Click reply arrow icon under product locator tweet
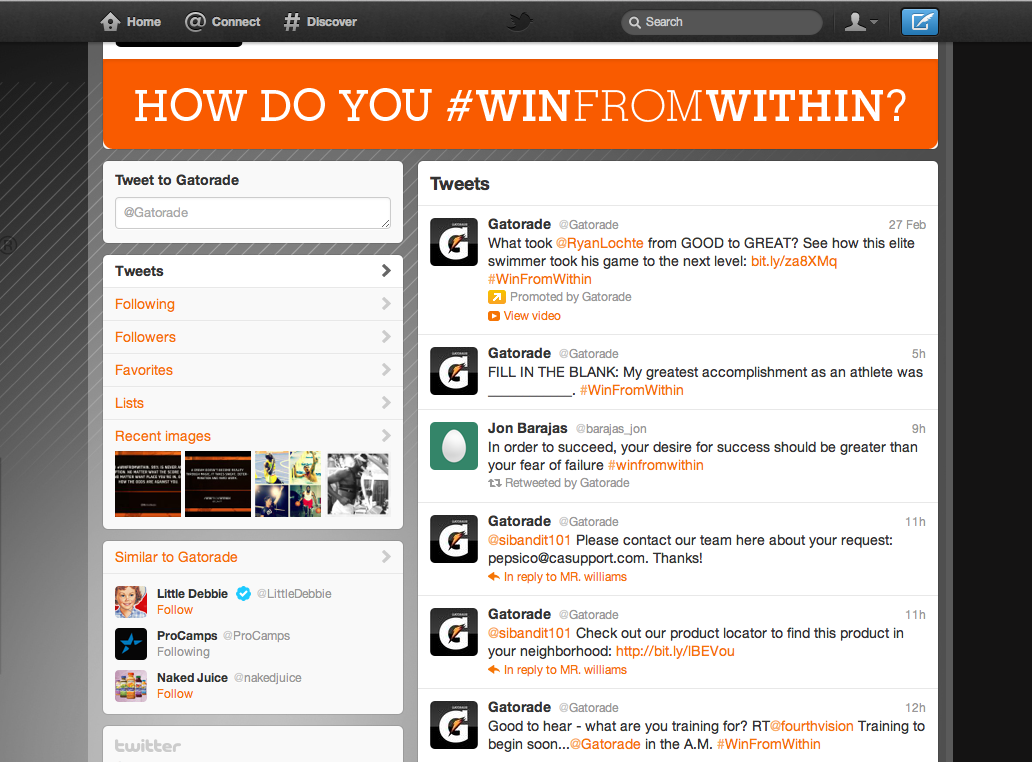The height and width of the screenshot is (762, 1032). point(494,670)
